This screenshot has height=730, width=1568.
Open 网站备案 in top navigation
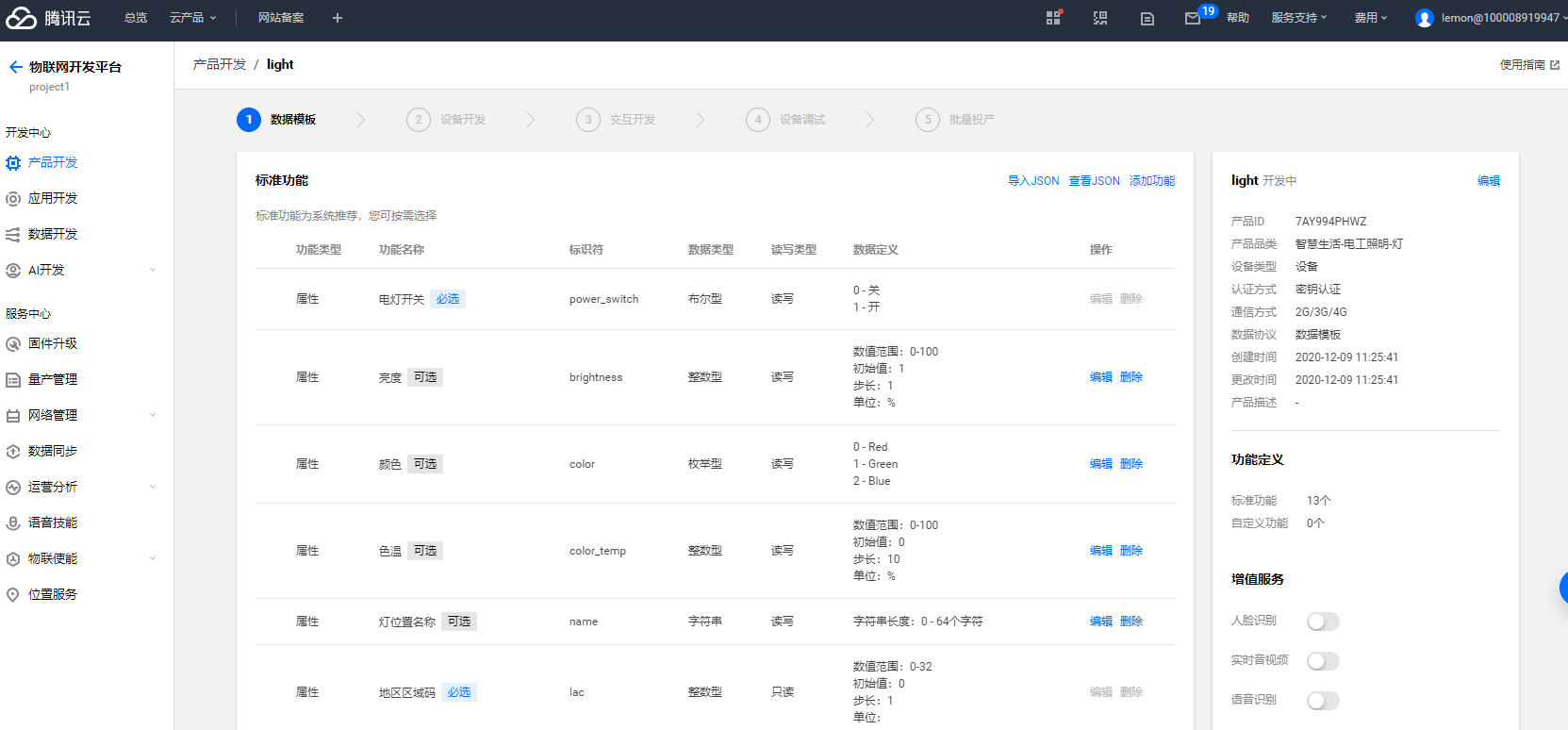click(281, 18)
